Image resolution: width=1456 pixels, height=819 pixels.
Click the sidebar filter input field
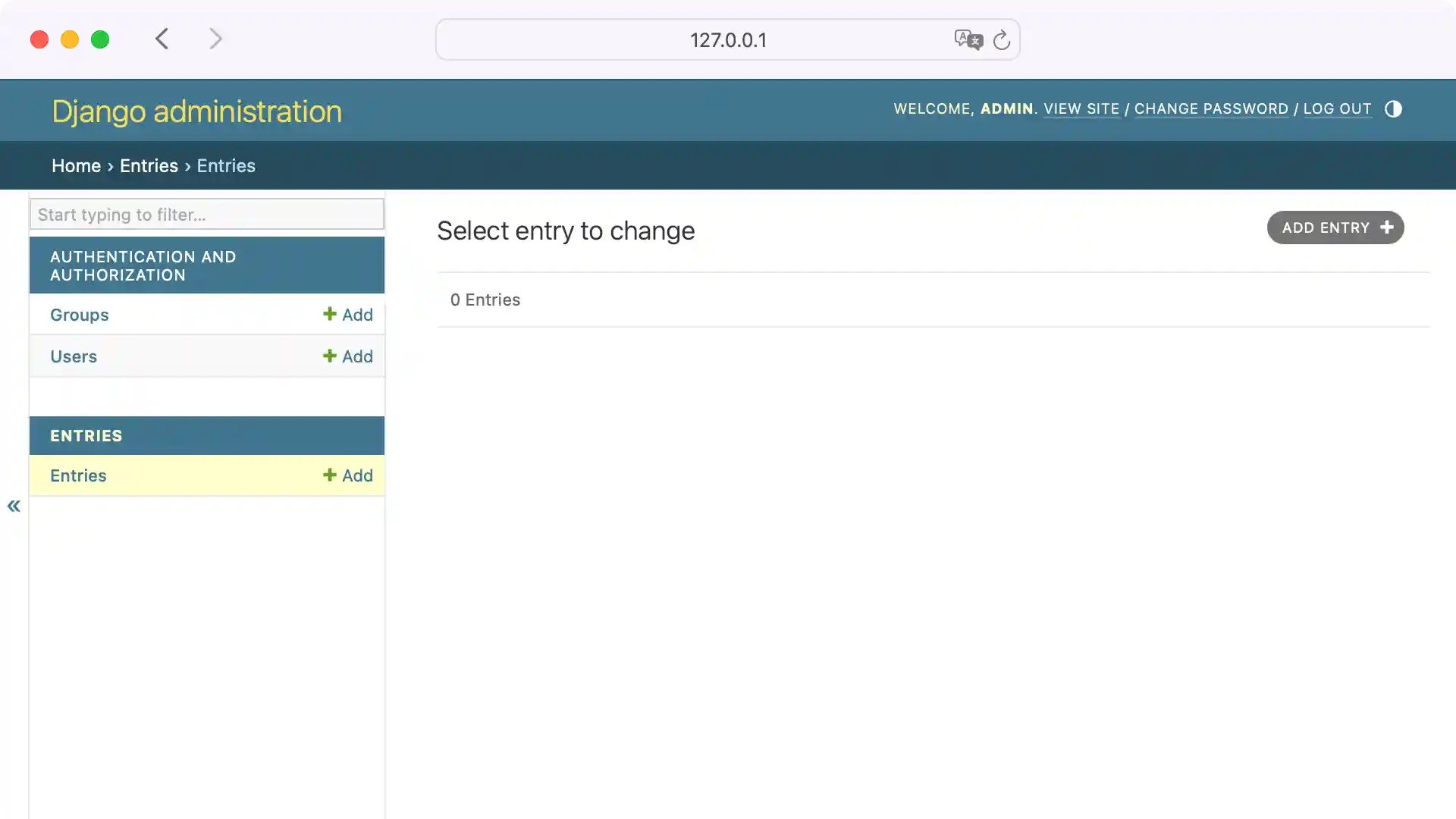[206, 214]
